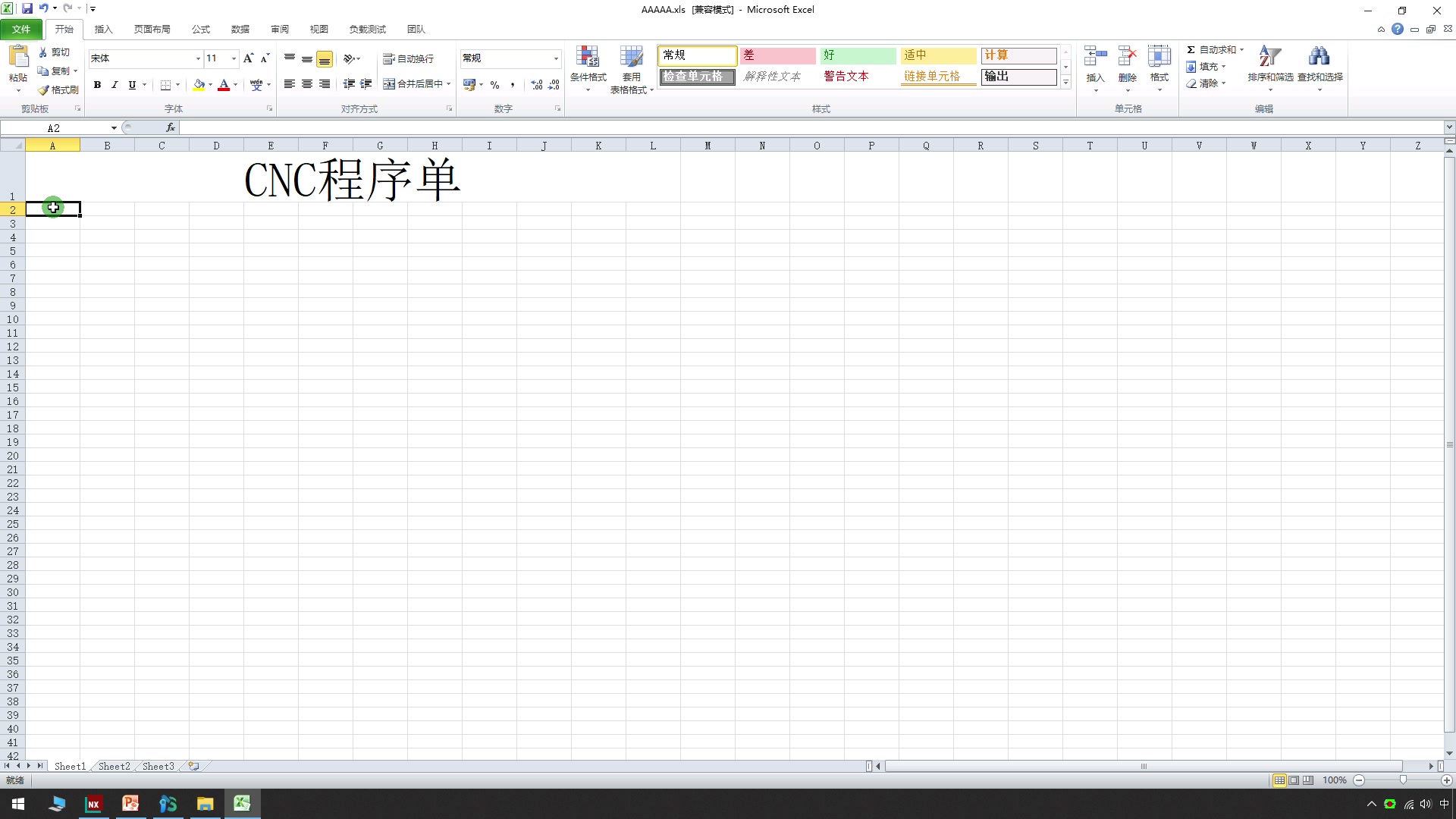Increase decimal places

click(537, 84)
